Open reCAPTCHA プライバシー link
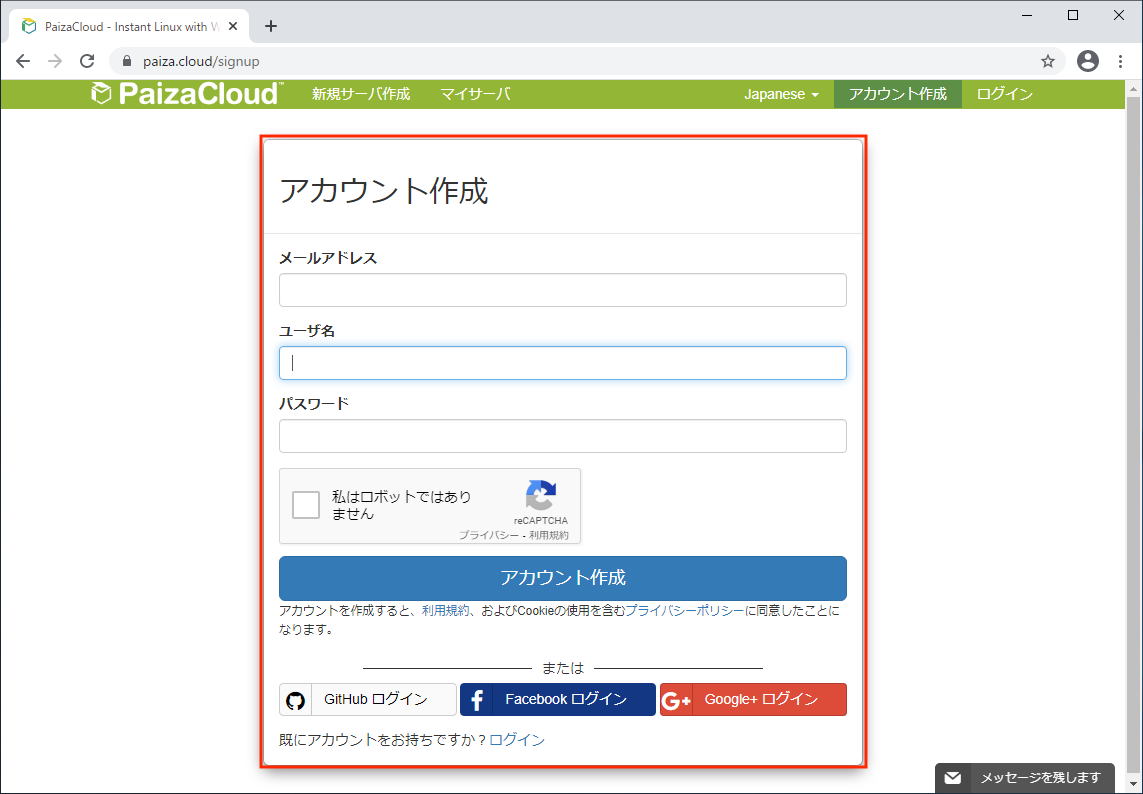 point(488,535)
